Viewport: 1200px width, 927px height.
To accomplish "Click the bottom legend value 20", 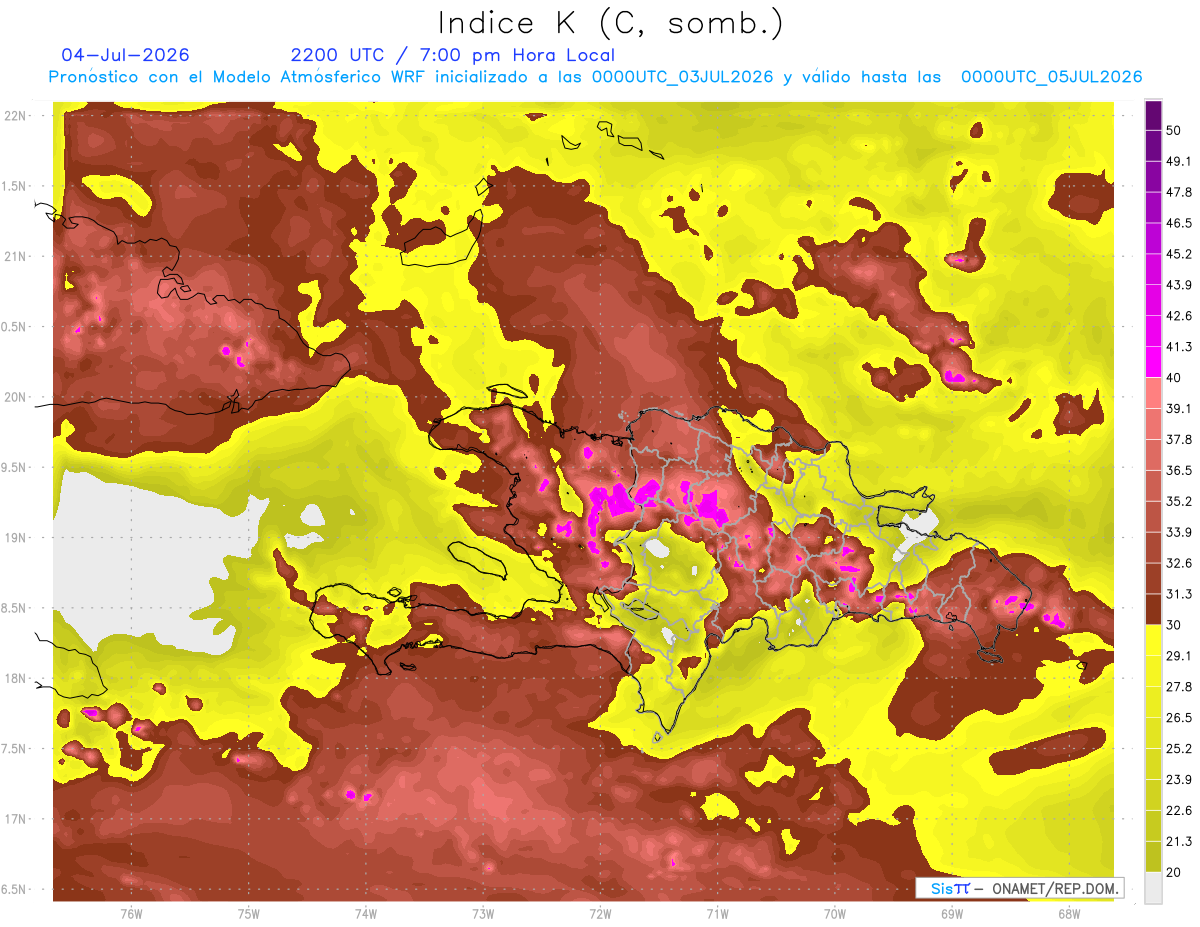I will point(1176,872).
